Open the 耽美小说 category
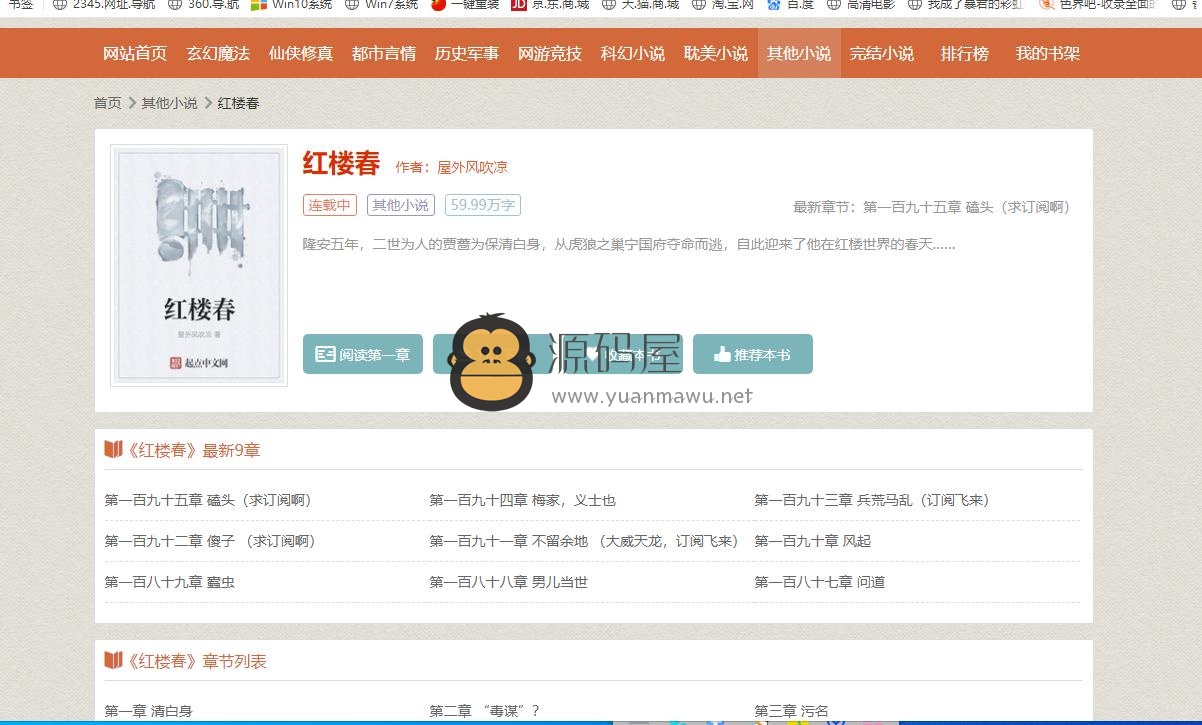Screen dimensions: 1202x725 pos(716,53)
